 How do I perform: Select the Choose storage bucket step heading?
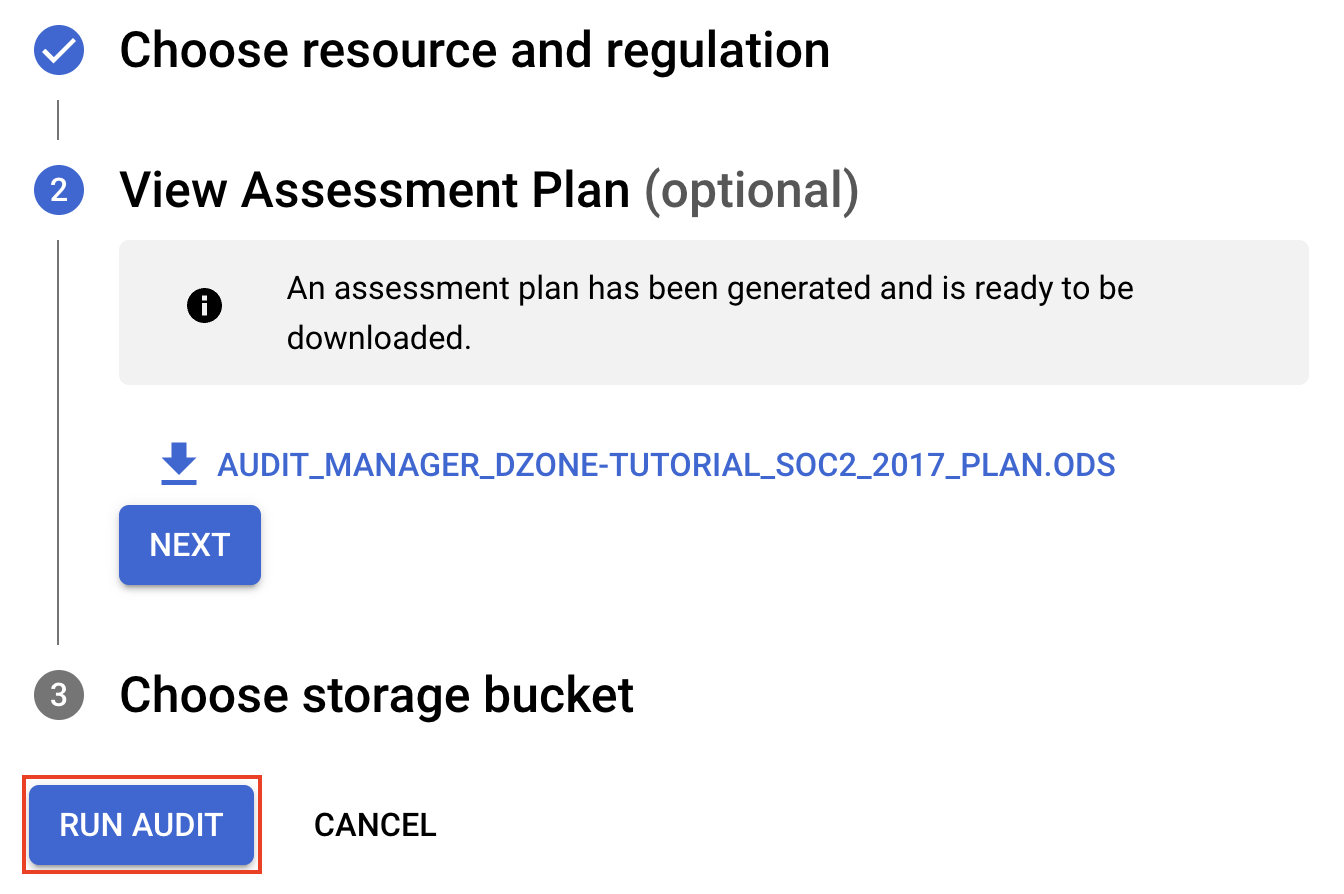pyautogui.click(x=377, y=695)
